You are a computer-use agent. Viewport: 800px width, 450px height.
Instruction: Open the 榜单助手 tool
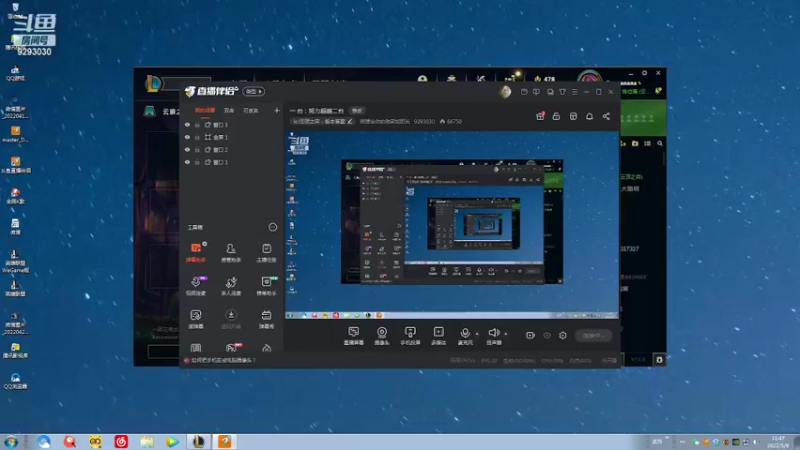point(266,286)
